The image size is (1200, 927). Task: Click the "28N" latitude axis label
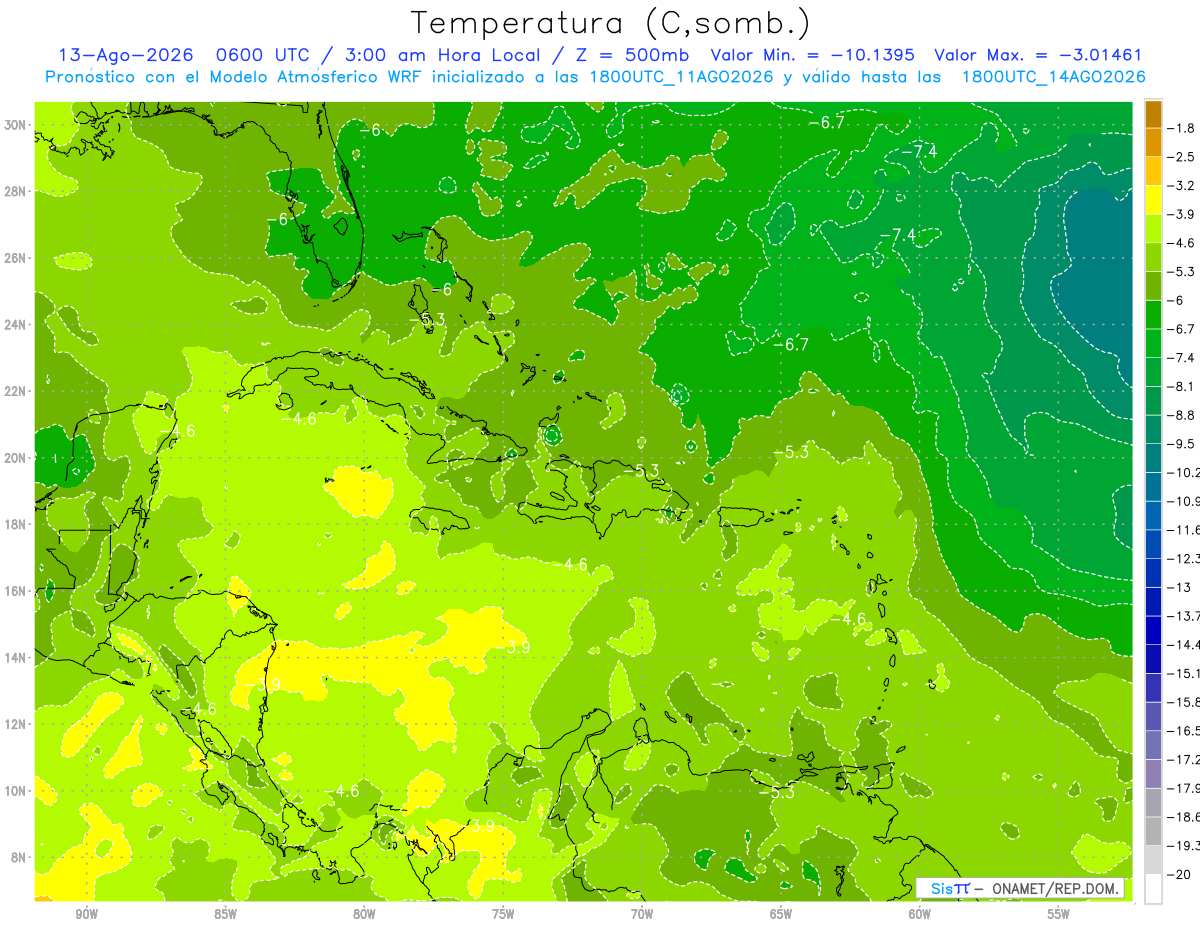point(16,191)
